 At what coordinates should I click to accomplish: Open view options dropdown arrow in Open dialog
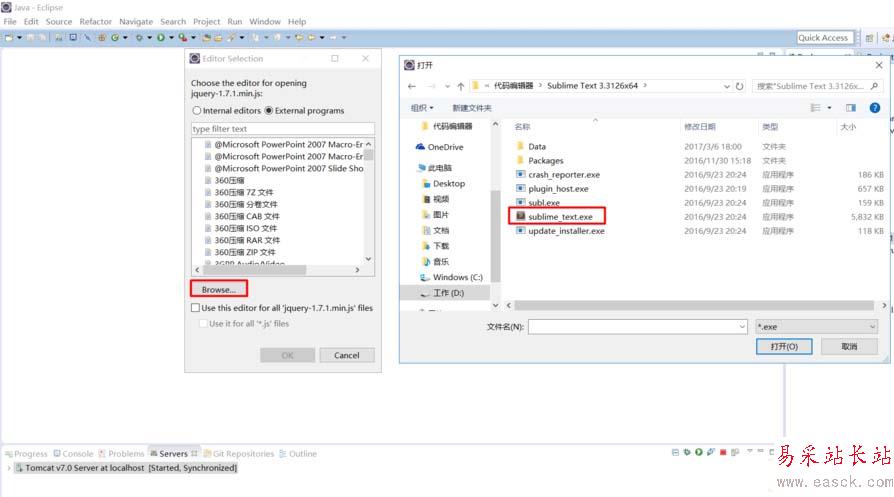pyautogui.click(x=830, y=108)
